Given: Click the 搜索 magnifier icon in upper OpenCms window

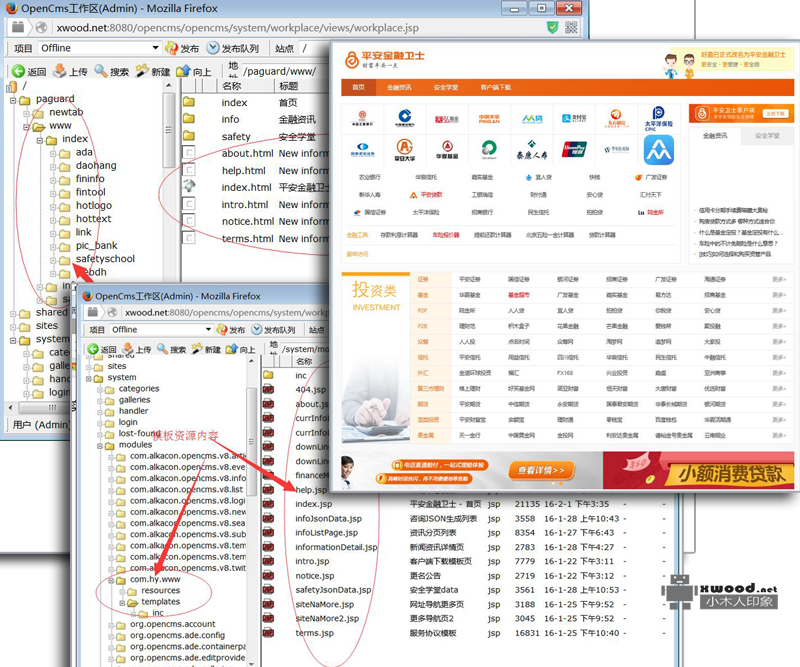Looking at the screenshot, I should pyautogui.click(x=101, y=71).
